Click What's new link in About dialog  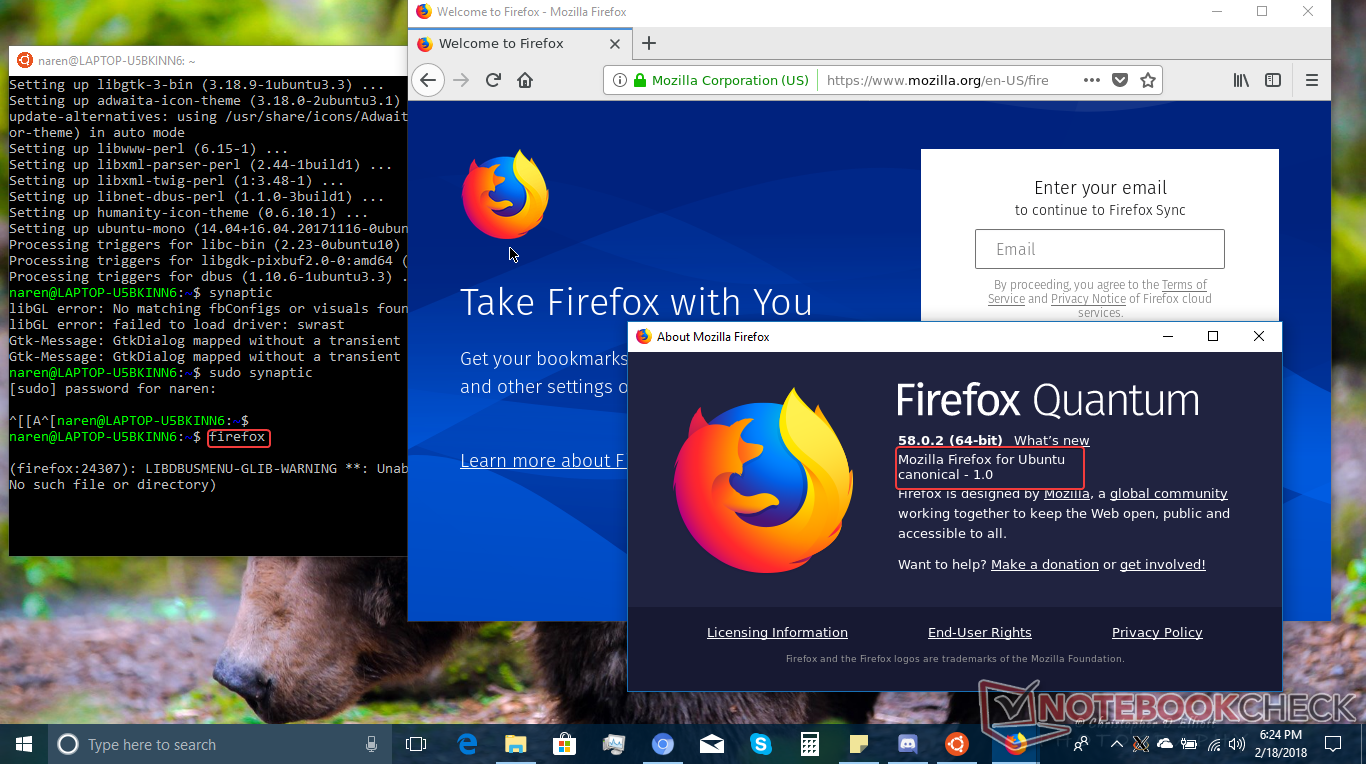(1052, 440)
